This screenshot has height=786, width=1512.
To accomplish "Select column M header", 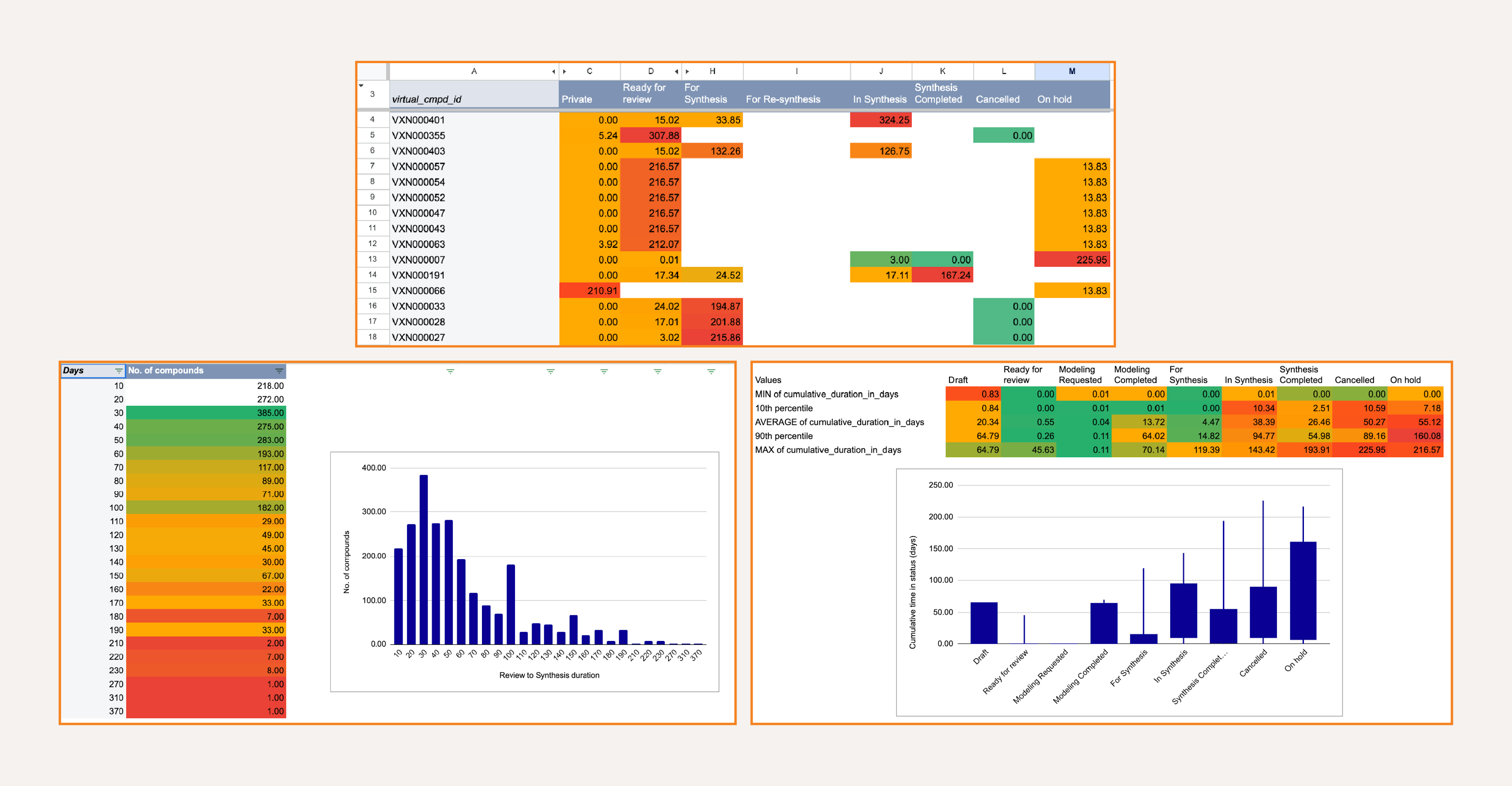I will [1071, 71].
